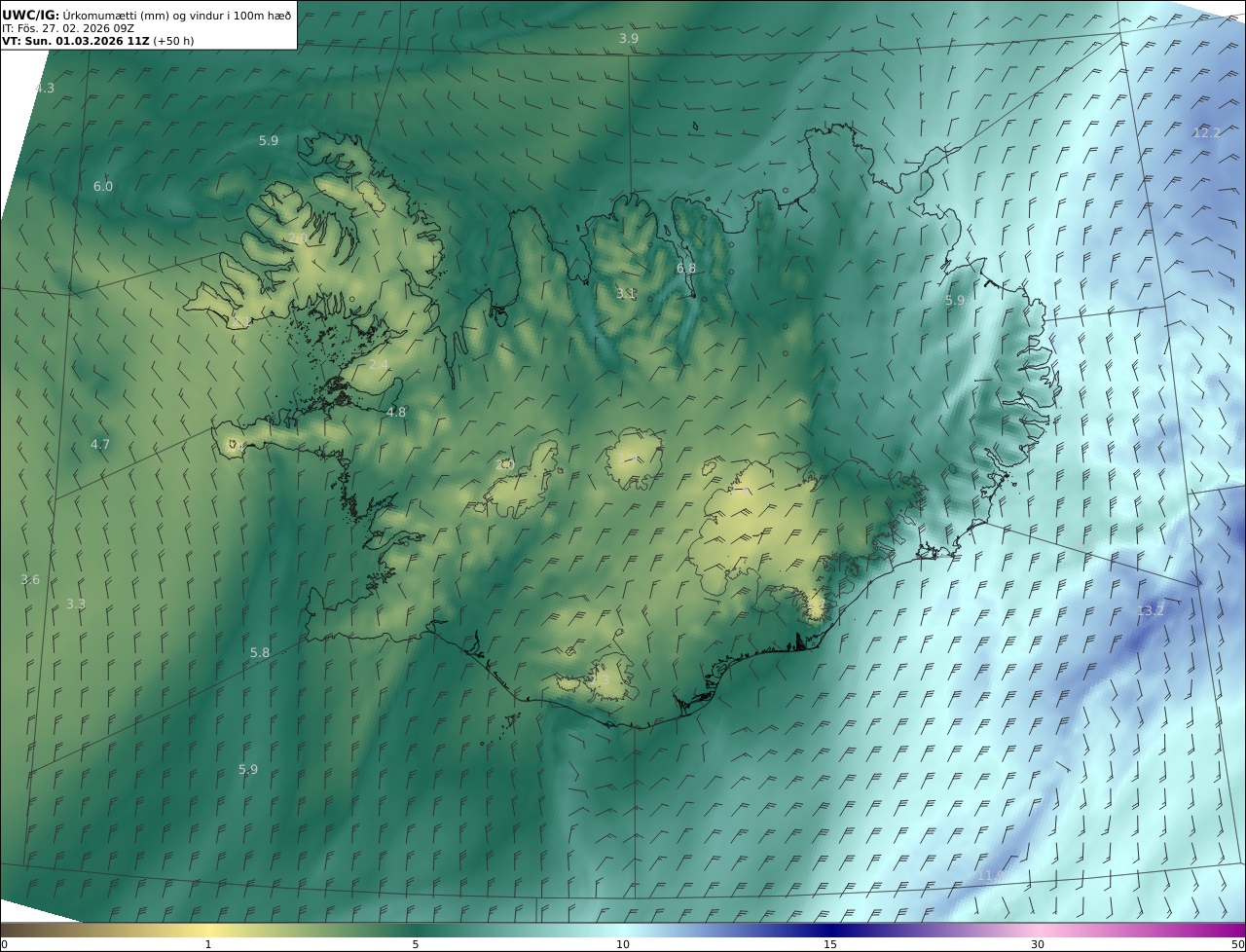Click the colorbar tick label 50
1246x952 pixels.
pyautogui.click(x=1238, y=944)
